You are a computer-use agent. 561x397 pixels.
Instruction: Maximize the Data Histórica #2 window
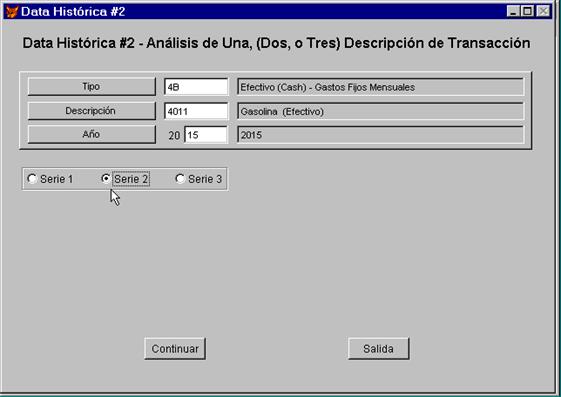527,11
